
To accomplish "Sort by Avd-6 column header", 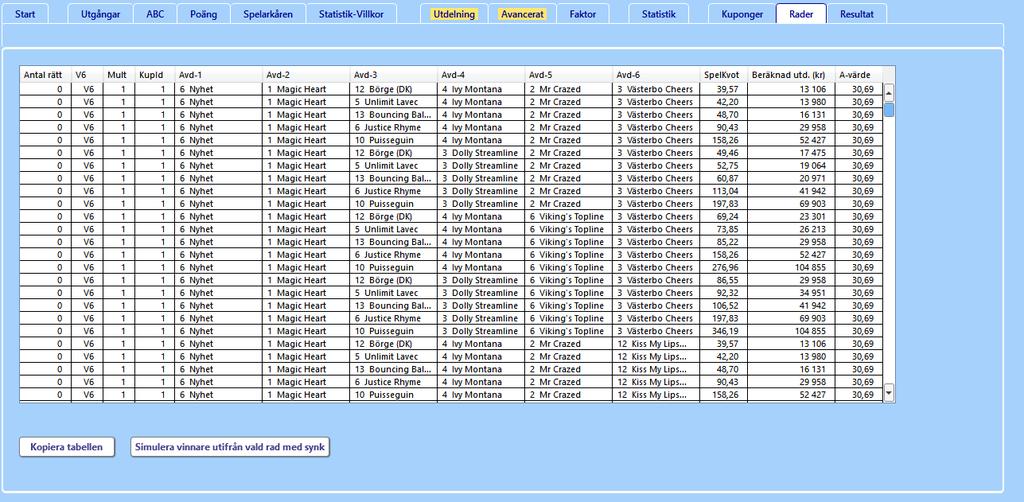I will (x=656, y=74).
